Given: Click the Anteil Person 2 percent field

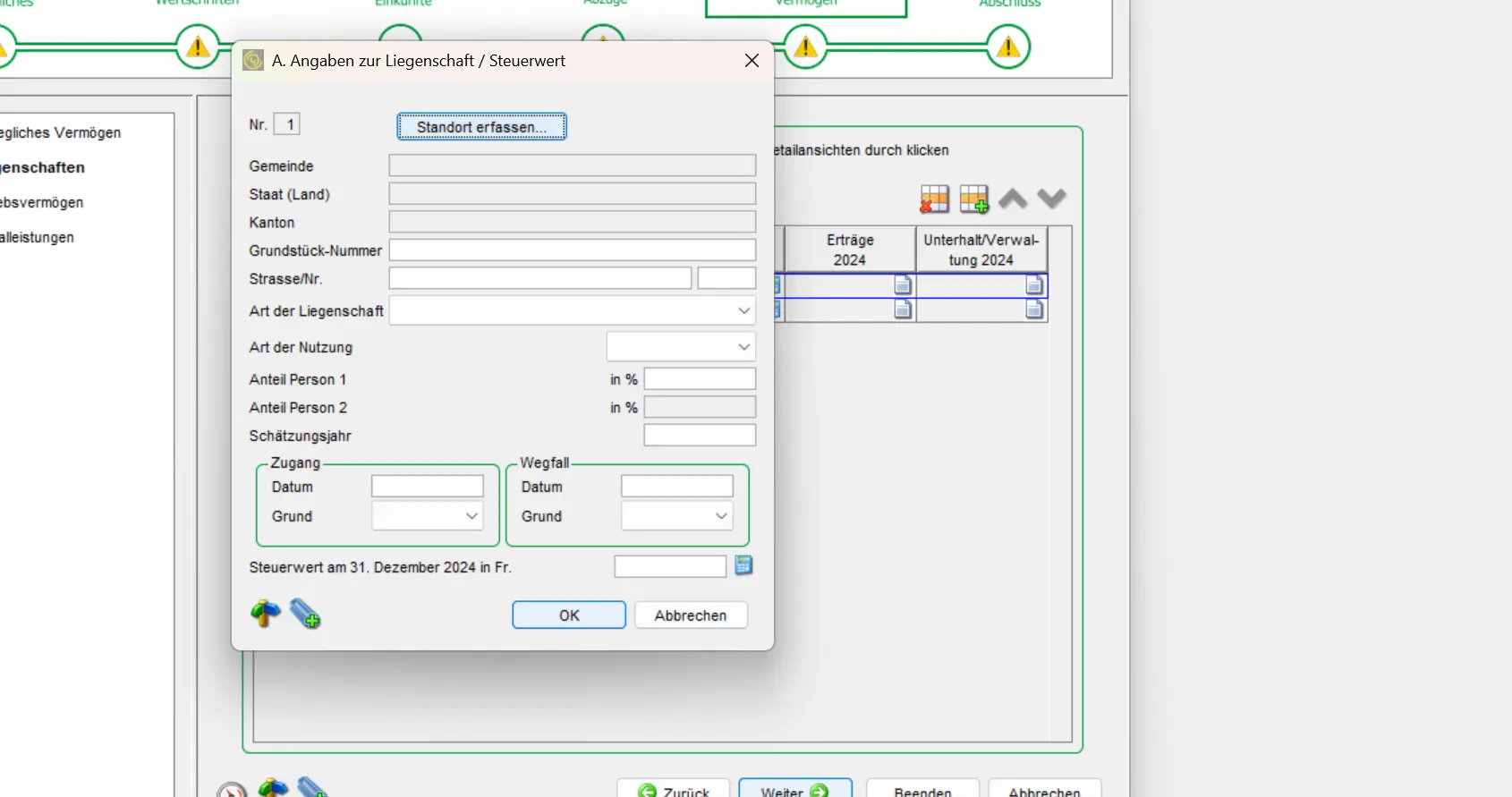Looking at the screenshot, I should (700, 407).
